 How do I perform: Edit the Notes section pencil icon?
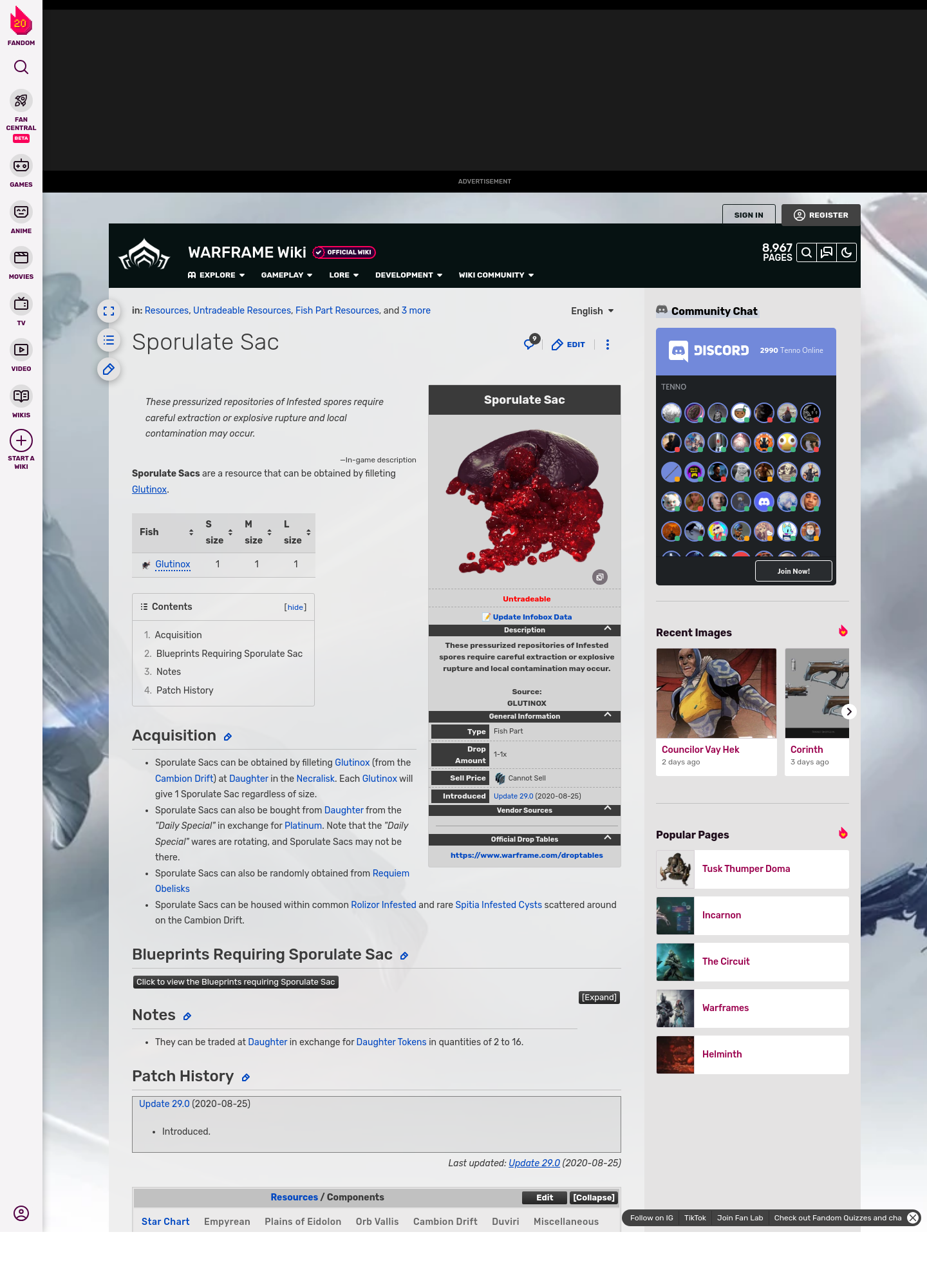pos(187,1016)
